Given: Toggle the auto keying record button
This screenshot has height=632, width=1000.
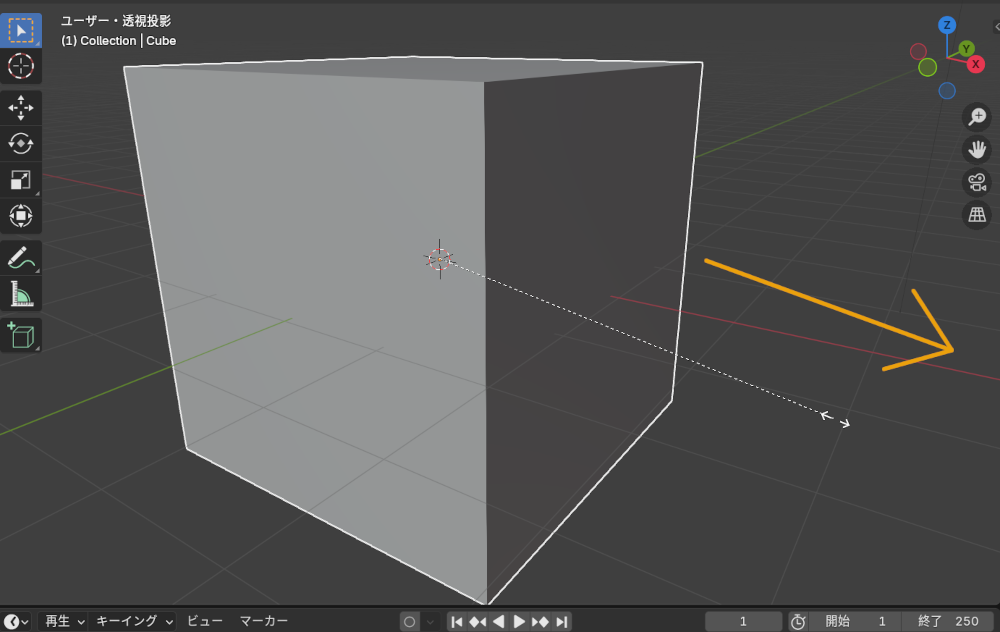Looking at the screenshot, I should [x=409, y=621].
